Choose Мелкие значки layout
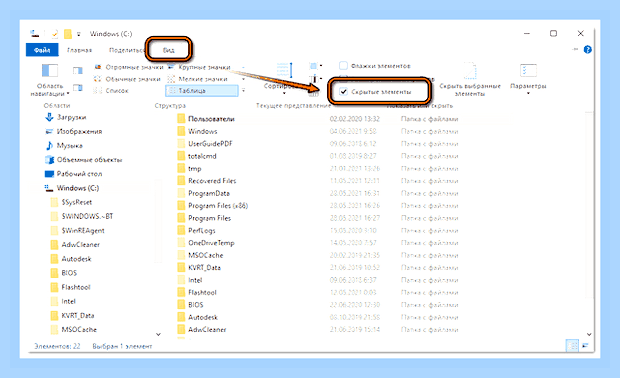This screenshot has width=620, height=378. click(198, 79)
